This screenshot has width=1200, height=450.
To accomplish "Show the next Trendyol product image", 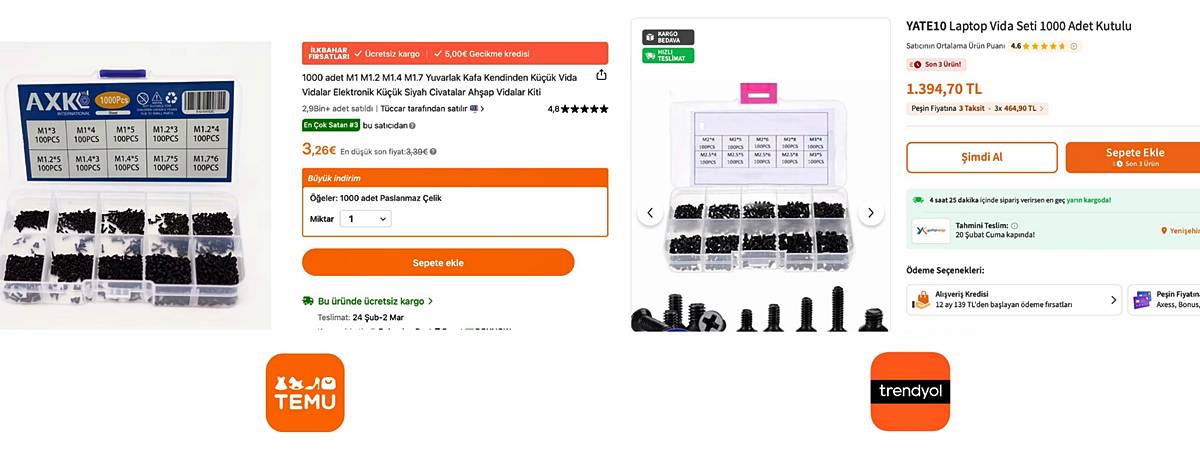I will (x=871, y=213).
